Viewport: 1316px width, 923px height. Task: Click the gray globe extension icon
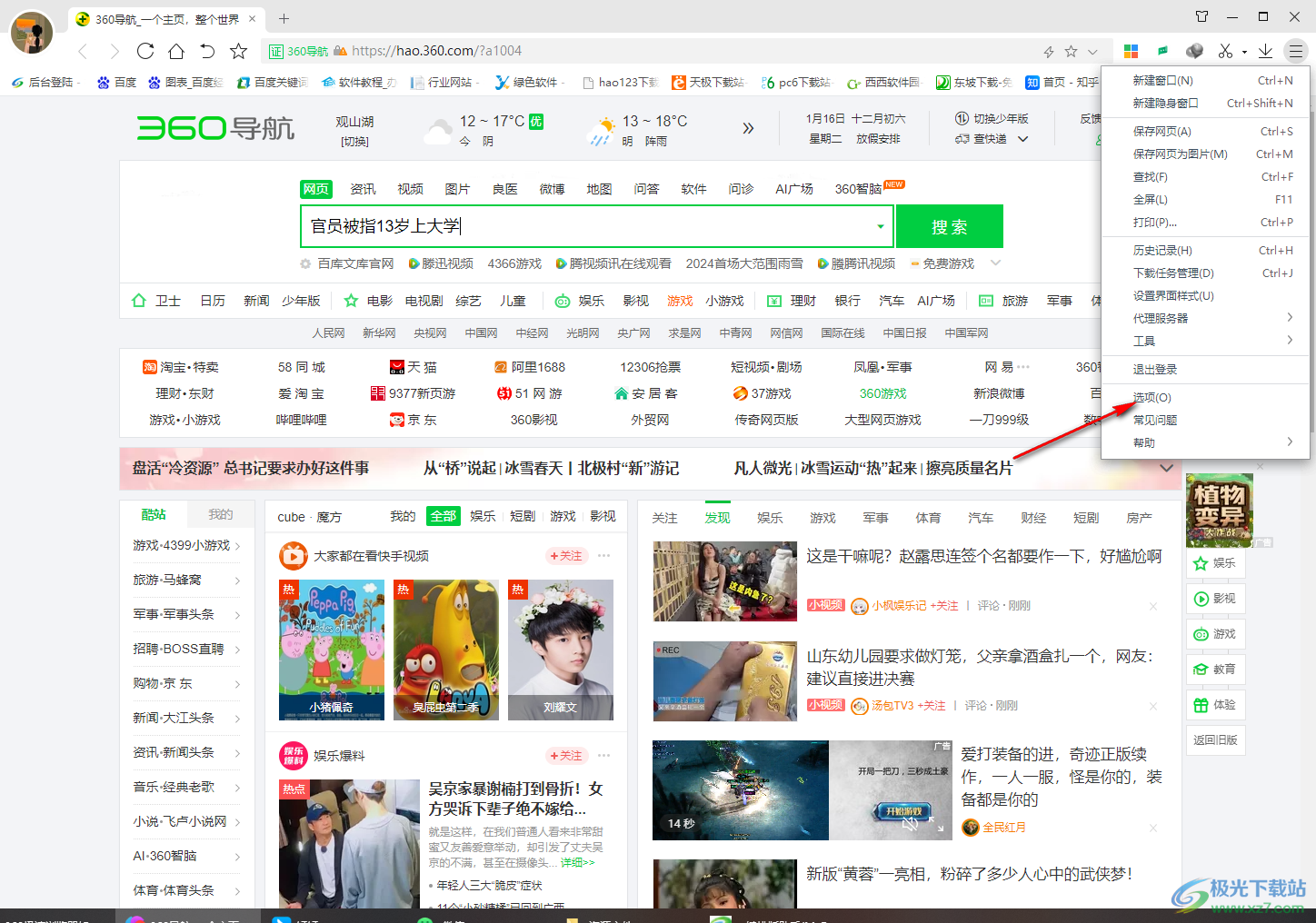(x=1194, y=51)
